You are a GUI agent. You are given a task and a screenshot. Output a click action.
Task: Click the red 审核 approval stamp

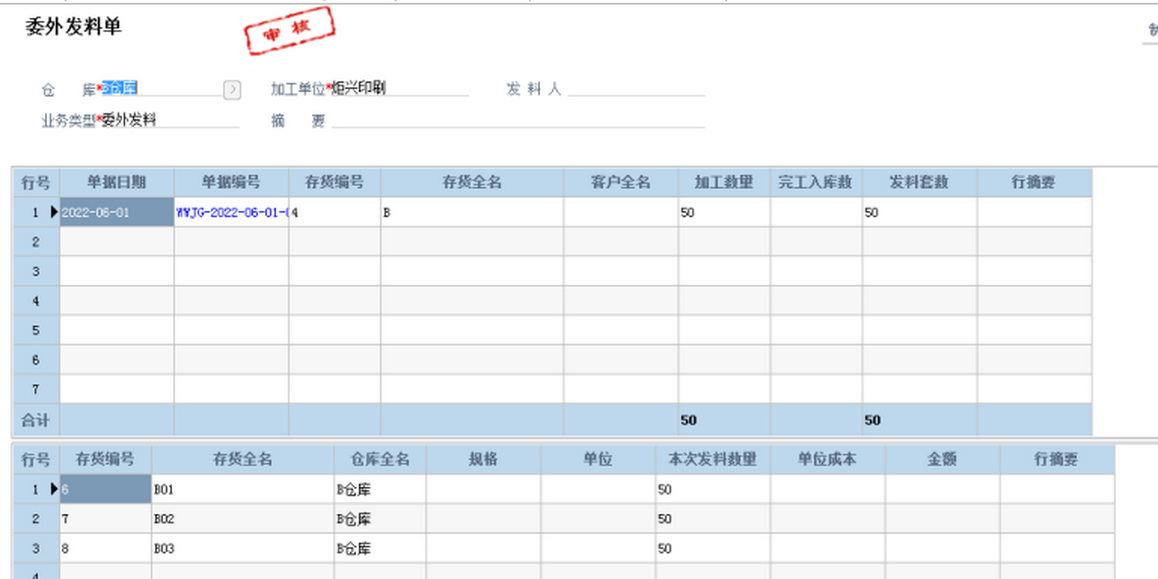pyautogui.click(x=290, y=31)
